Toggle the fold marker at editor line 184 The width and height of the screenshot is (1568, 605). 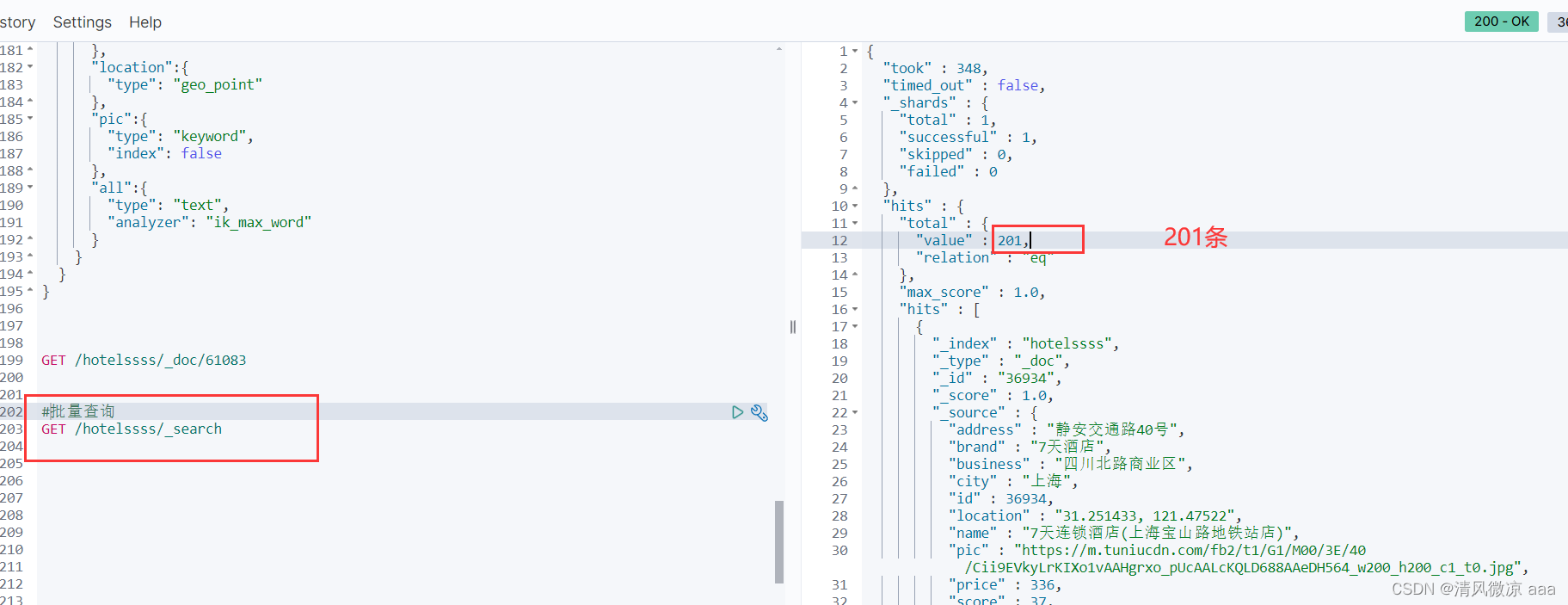30,102
